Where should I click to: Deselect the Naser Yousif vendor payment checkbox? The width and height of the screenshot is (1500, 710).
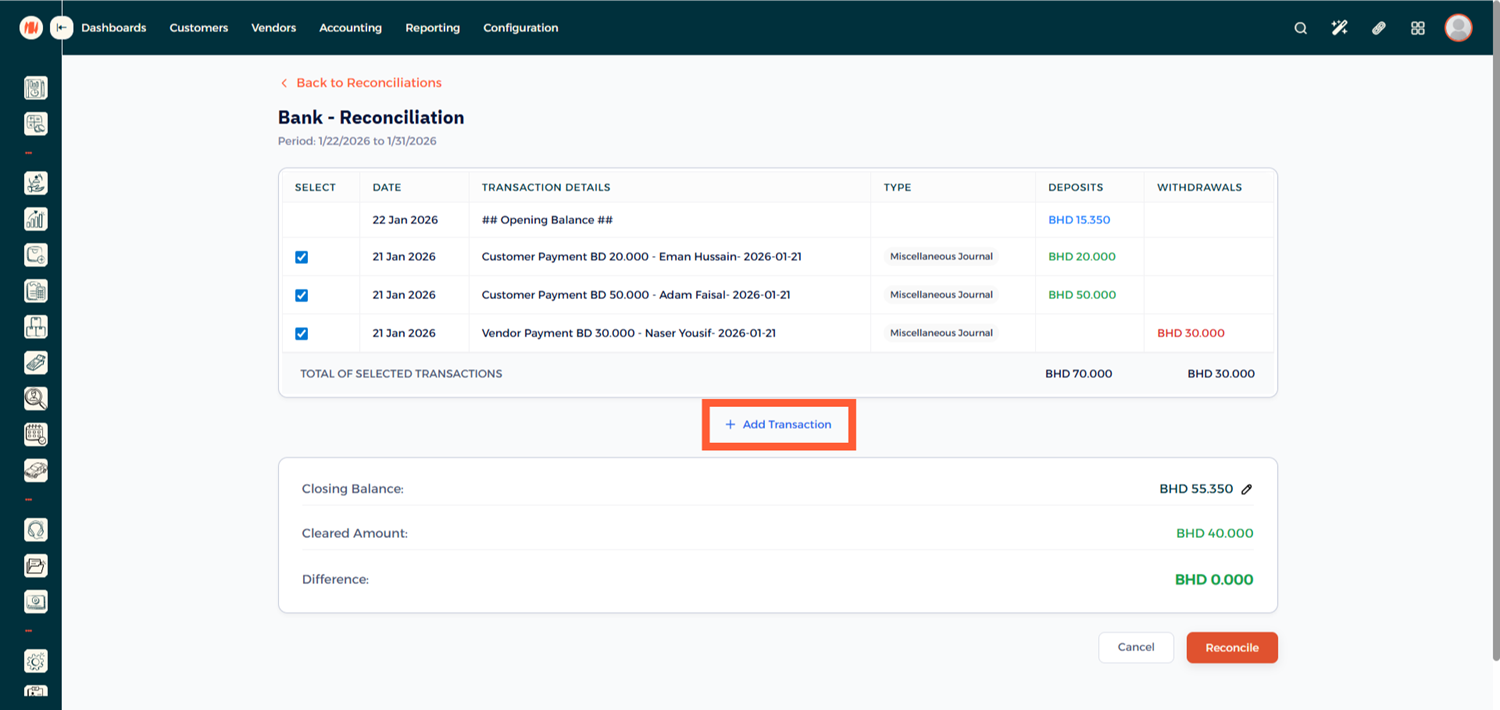click(302, 333)
